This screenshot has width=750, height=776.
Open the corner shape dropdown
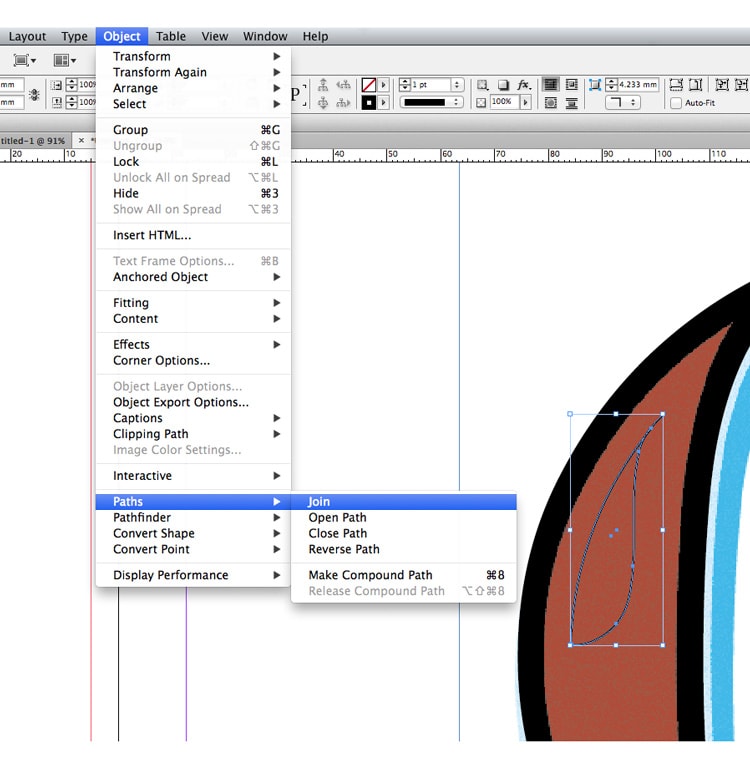[623, 102]
